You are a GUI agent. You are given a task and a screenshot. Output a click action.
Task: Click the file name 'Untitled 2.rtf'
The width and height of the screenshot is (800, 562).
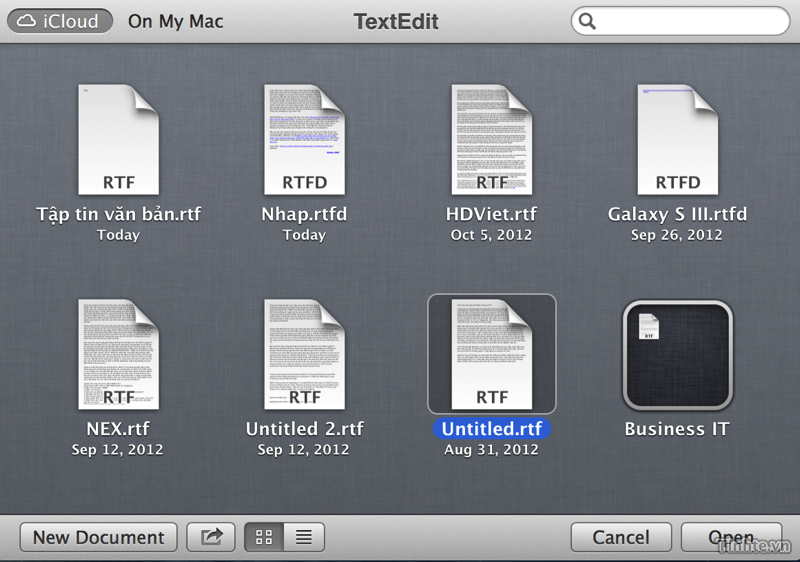pos(305,429)
